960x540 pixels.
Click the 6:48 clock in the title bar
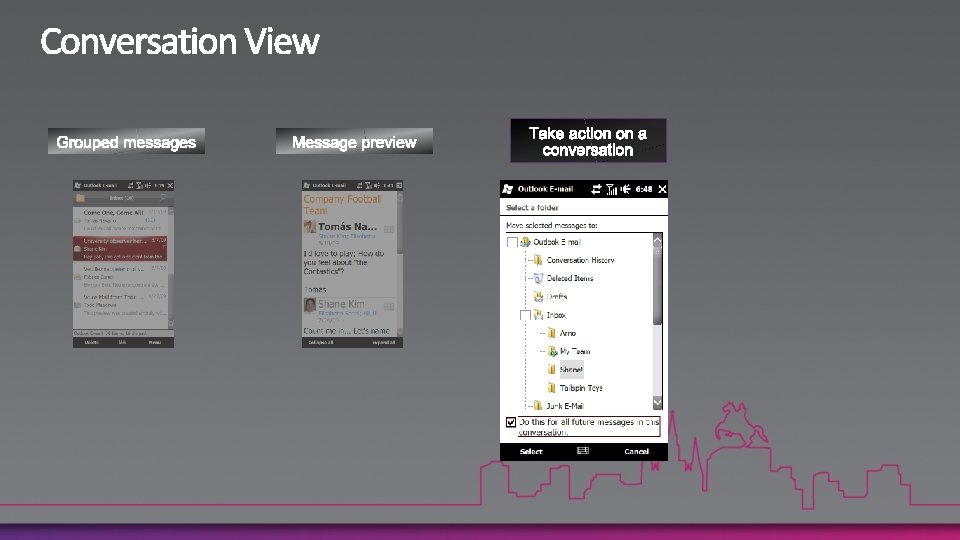pos(643,189)
